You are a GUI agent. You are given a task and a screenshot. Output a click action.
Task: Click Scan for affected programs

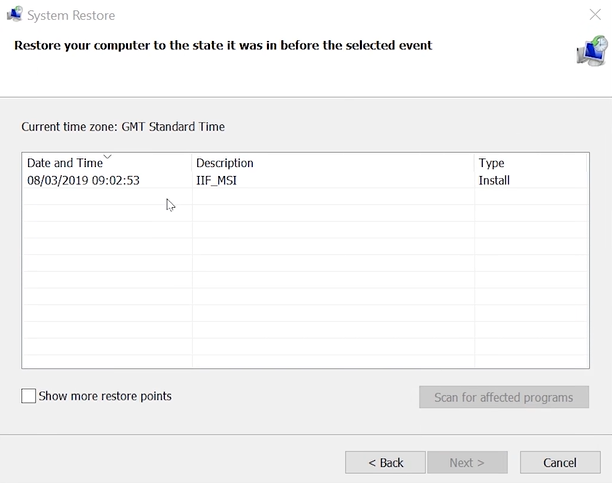504,397
